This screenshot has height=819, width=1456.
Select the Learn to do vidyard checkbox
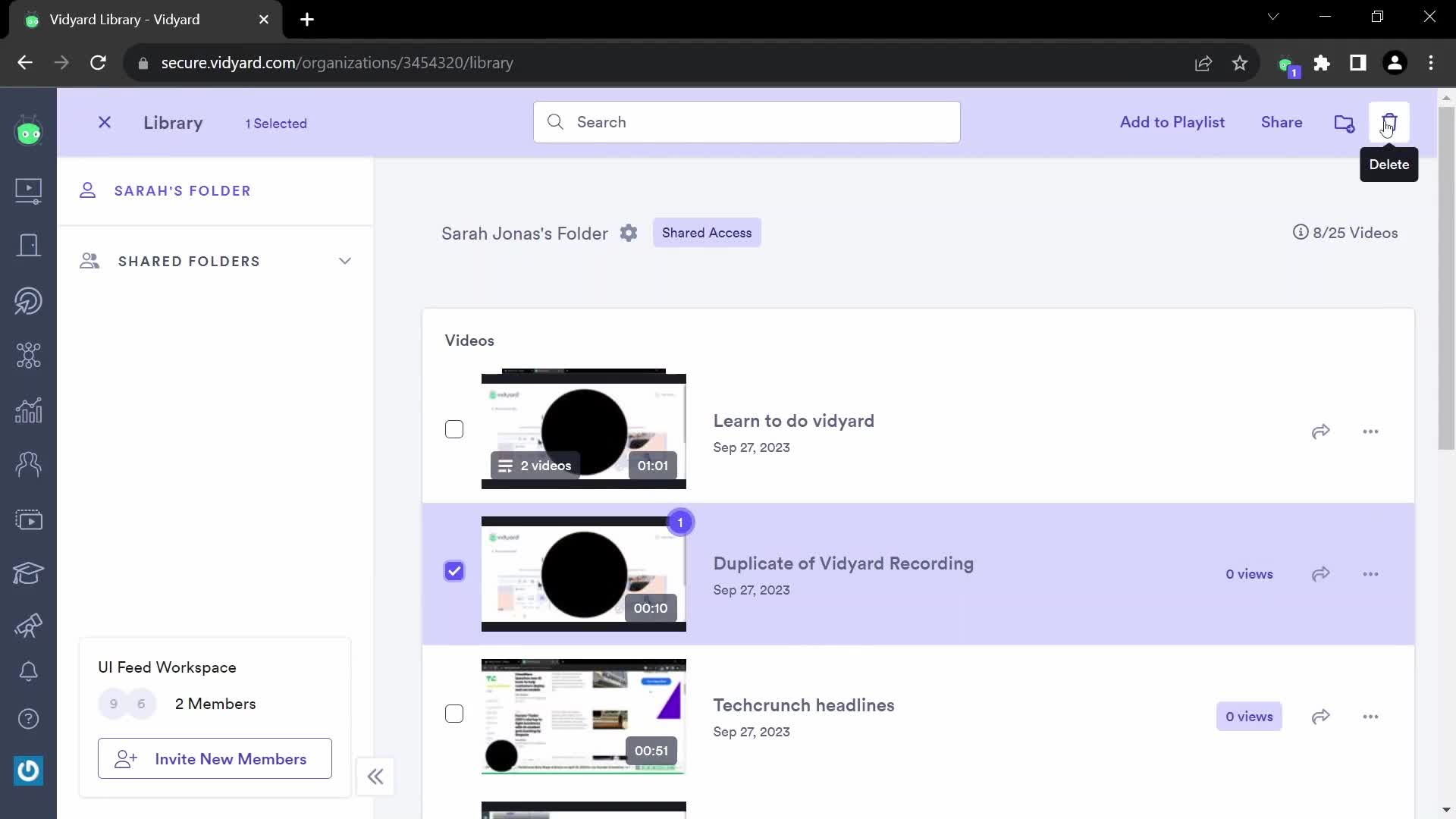tap(454, 429)
